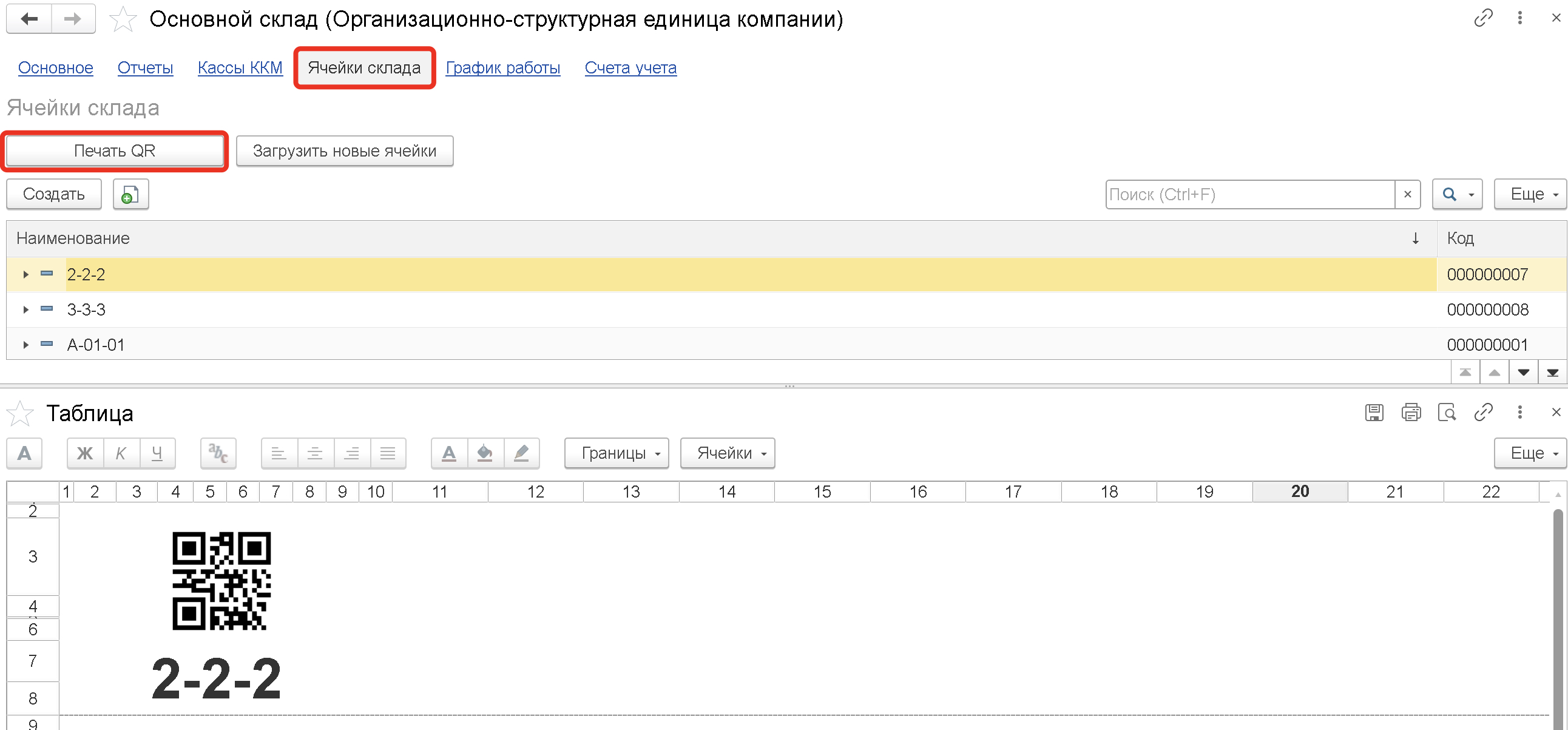Copy link to the Таблица

click(1484, 412)
